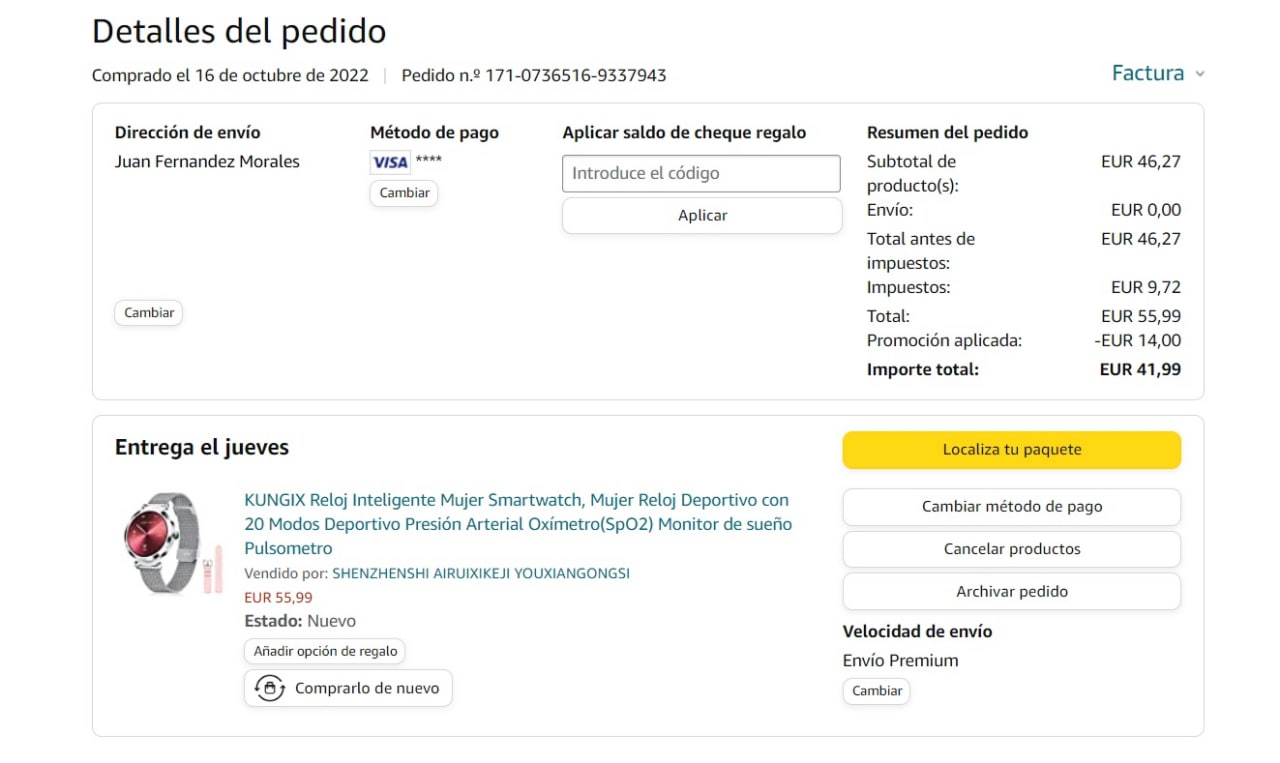Click the yellow Localiza tu paquete button
The width and height of the screenshot is (1280, 763).
[x=1011, y=450]
